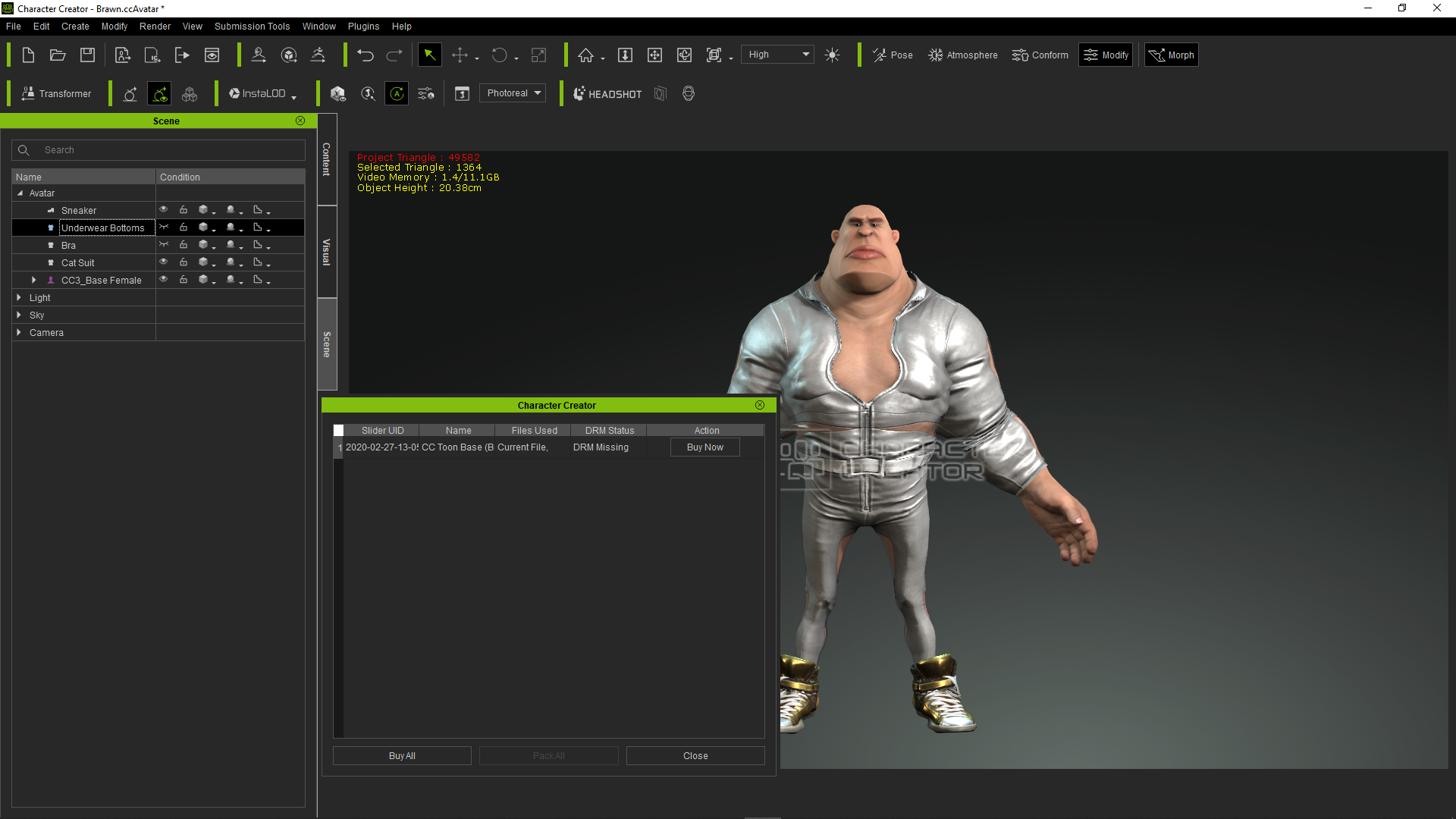Click the Buy All button

tap(402, 756)
